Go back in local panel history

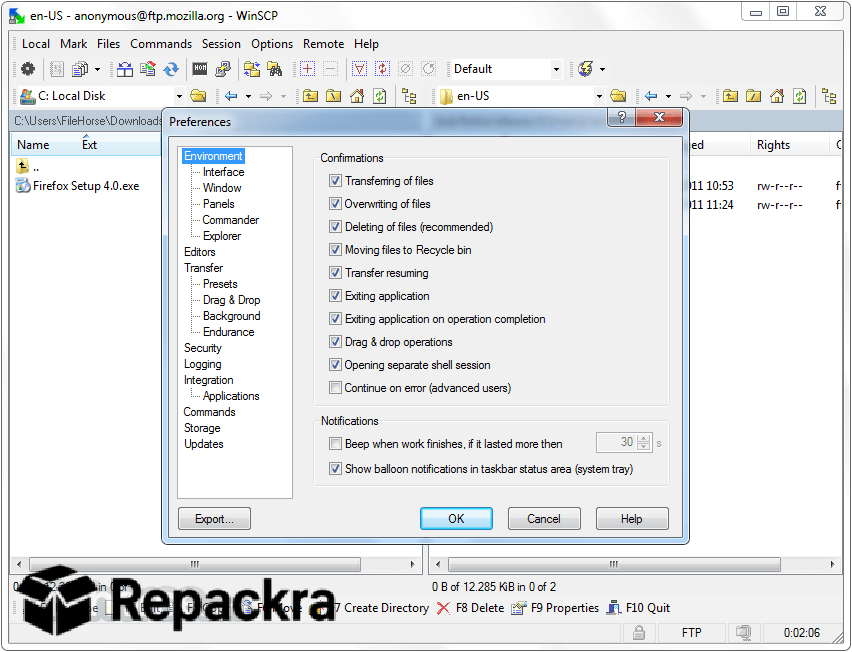click(x=231, y=96)
